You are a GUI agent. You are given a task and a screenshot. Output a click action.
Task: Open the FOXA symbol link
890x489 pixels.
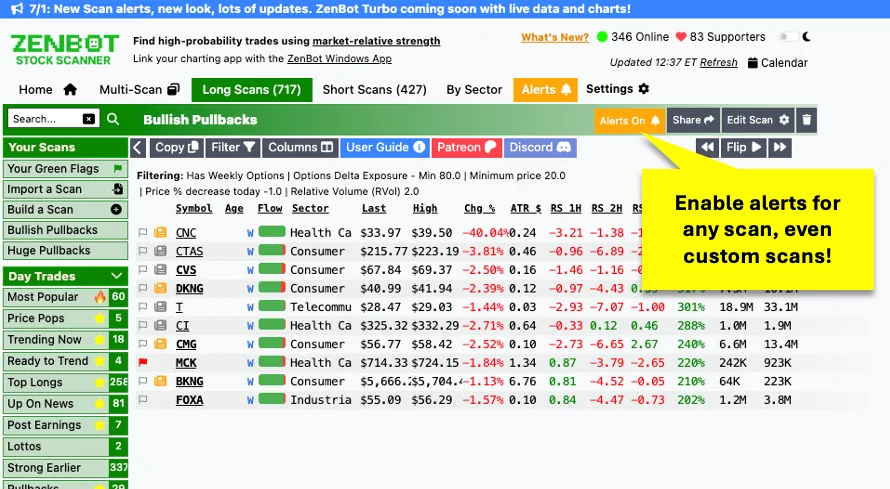(x=190, y=400)
